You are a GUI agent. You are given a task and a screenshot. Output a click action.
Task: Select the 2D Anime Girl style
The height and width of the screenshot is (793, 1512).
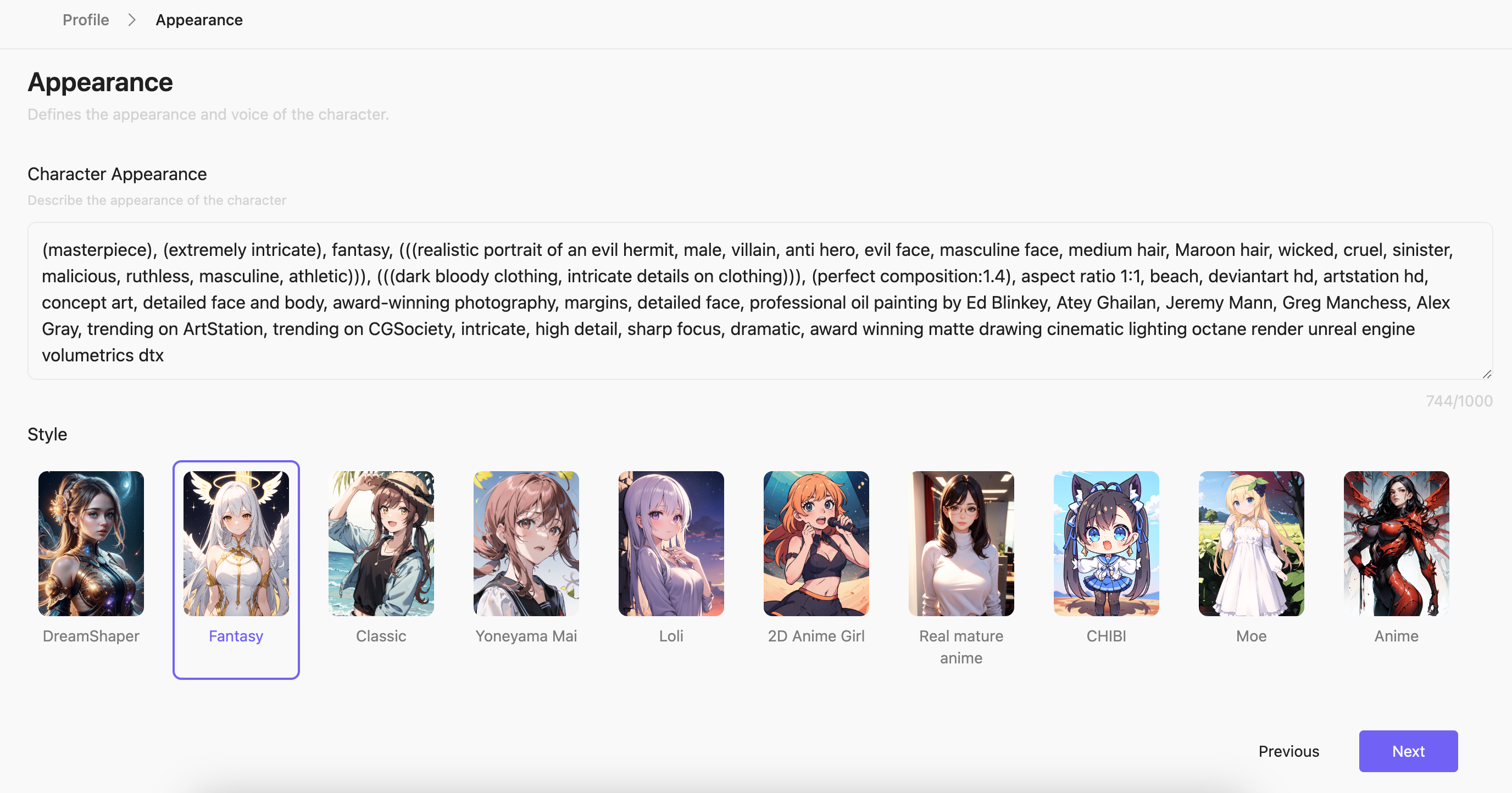pyautogui.click(x=816, y=543)
